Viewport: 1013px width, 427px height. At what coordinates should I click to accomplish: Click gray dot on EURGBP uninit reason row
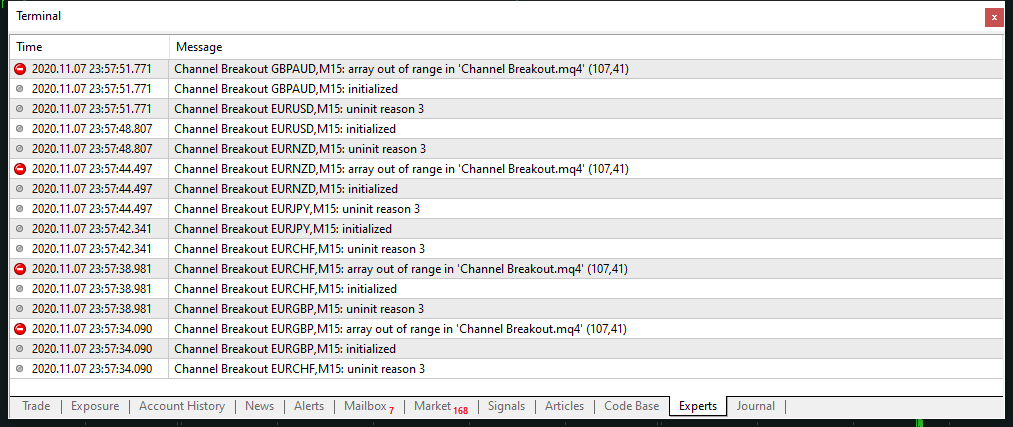tap(20, 309)
